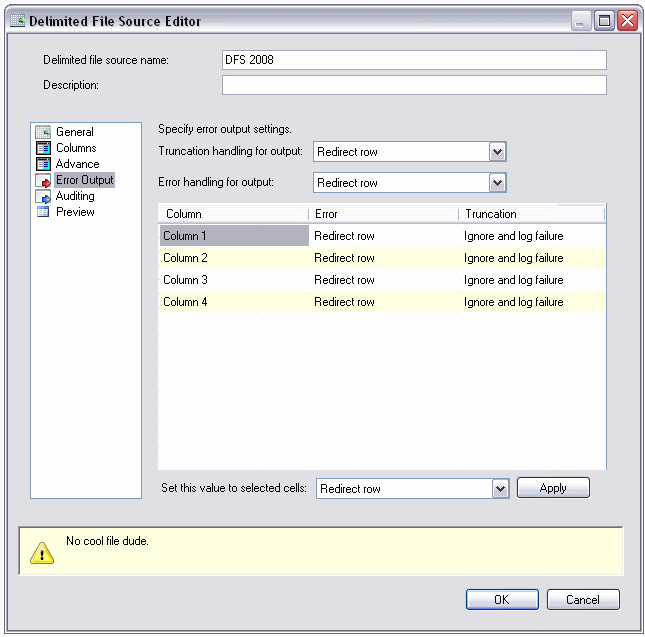Screen dimensions: 645x637
Task: Select Column 1 Truncation cell Ignore and log failure
Action: click(532, 236)
